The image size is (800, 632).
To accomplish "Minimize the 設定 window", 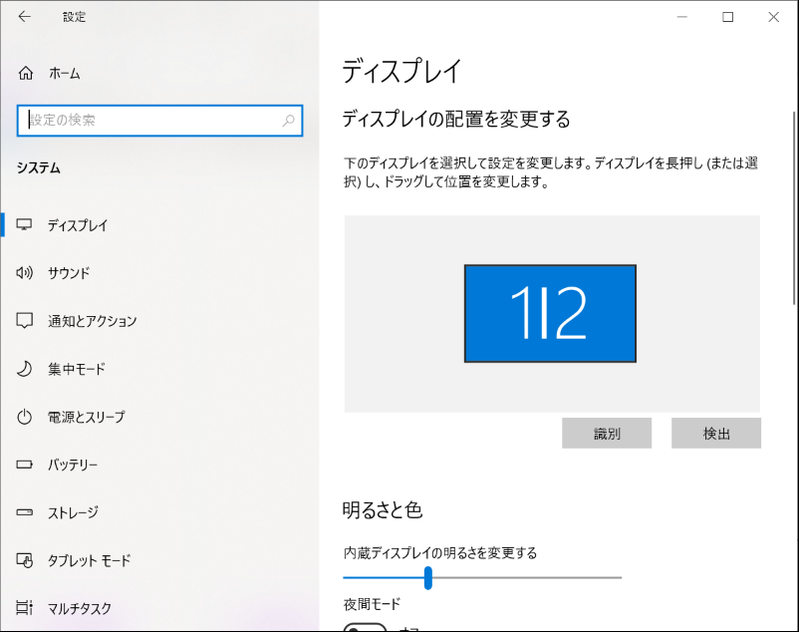I will [x=682, y=17].
